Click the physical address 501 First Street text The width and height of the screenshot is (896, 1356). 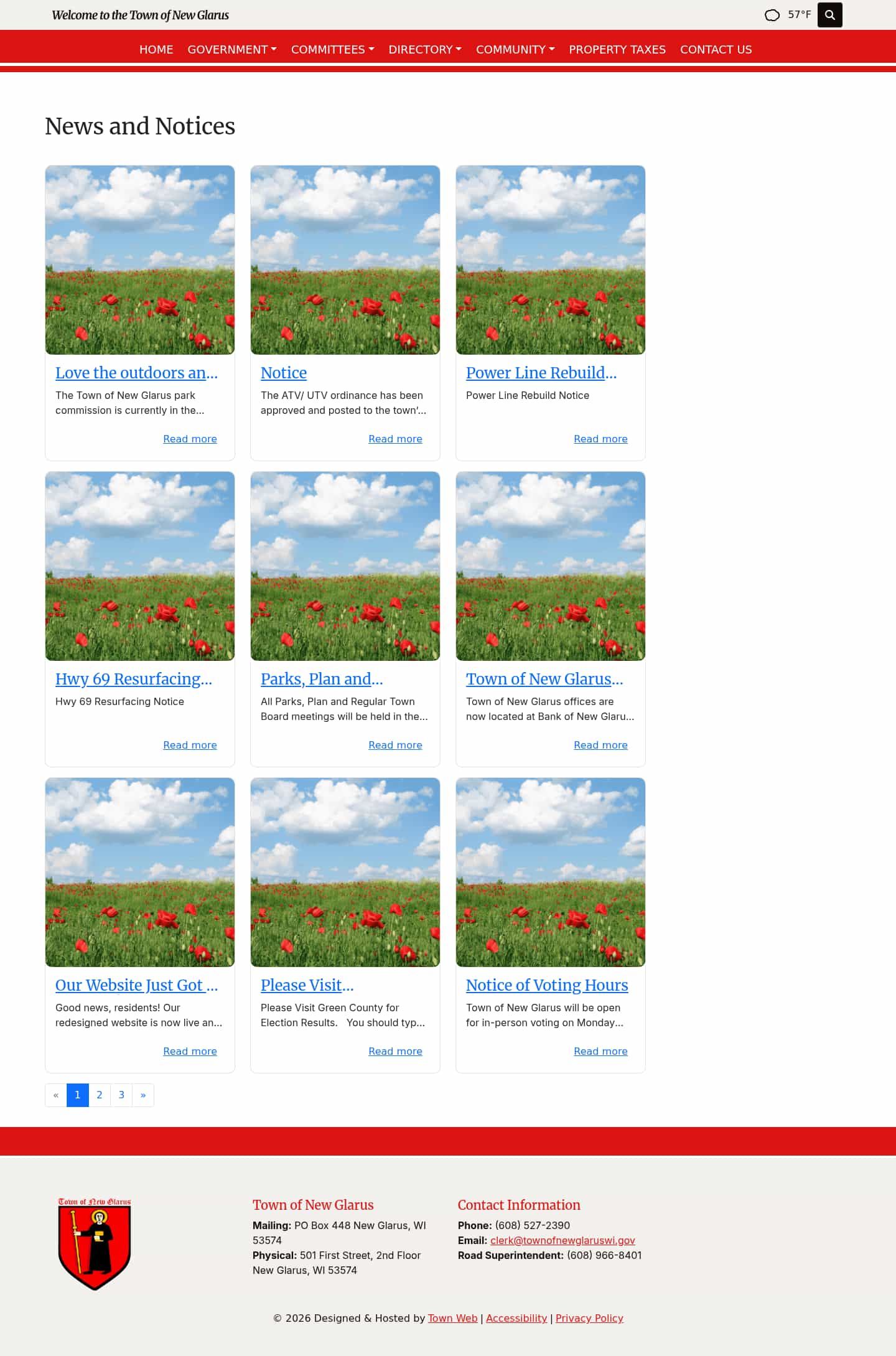tap(337, 1263)
